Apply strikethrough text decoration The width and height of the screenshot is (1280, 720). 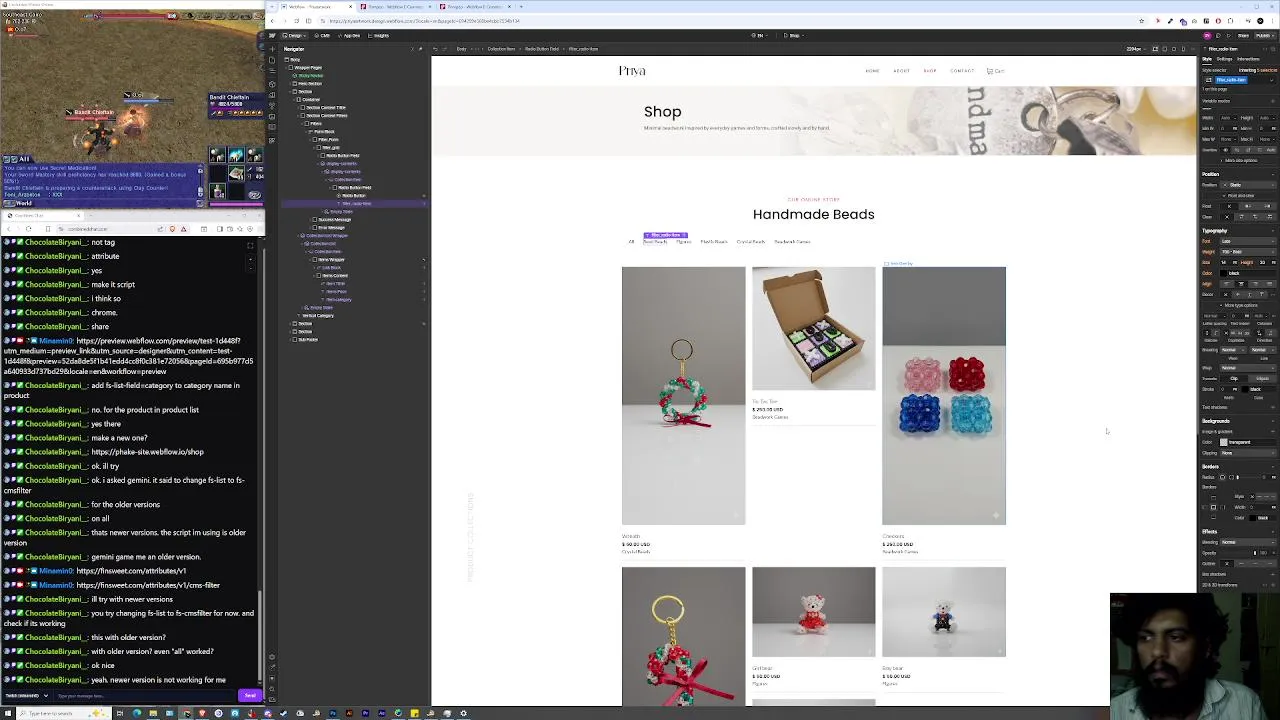(1239, 295)
